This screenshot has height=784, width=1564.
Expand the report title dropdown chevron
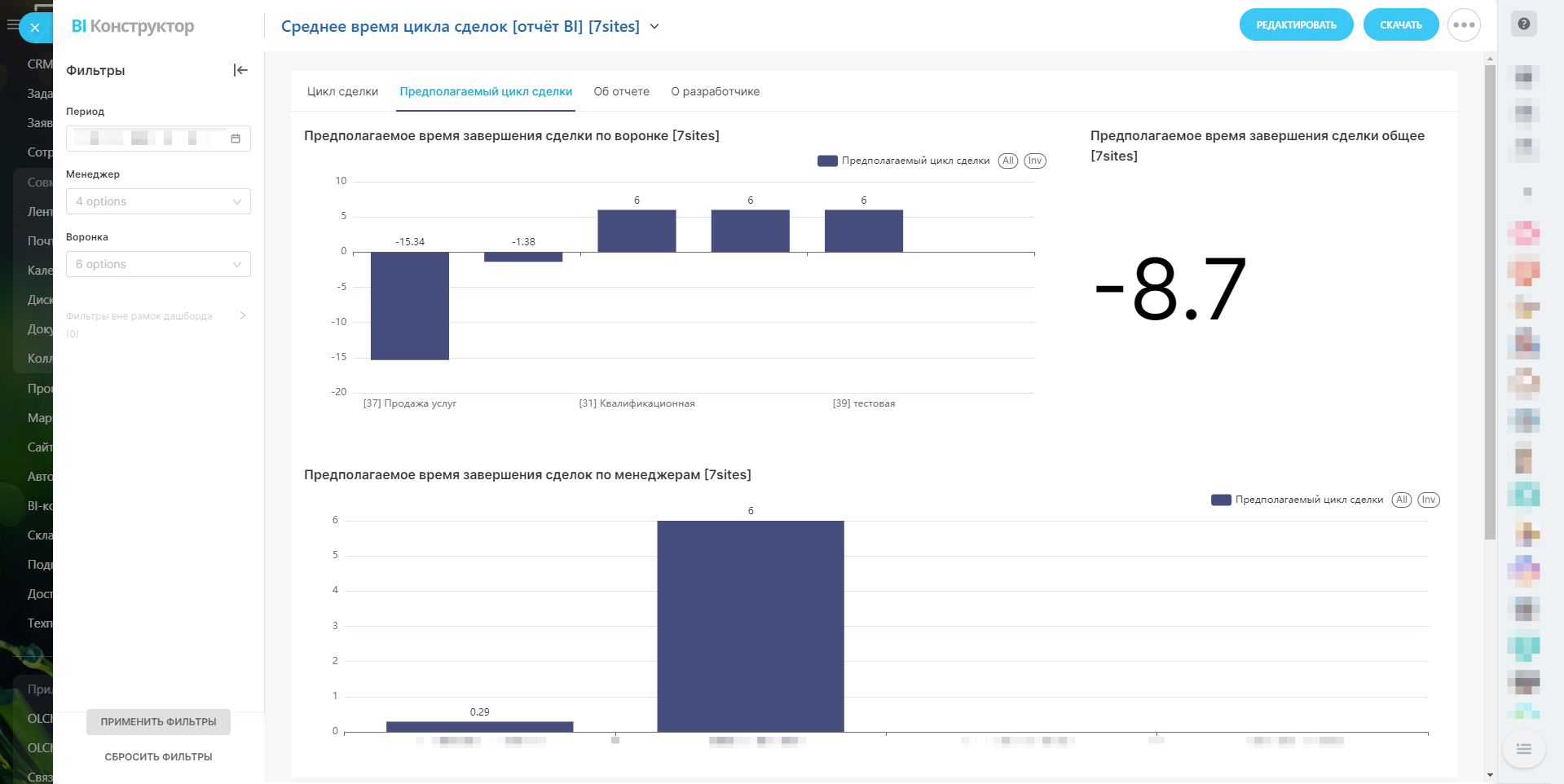654,27
